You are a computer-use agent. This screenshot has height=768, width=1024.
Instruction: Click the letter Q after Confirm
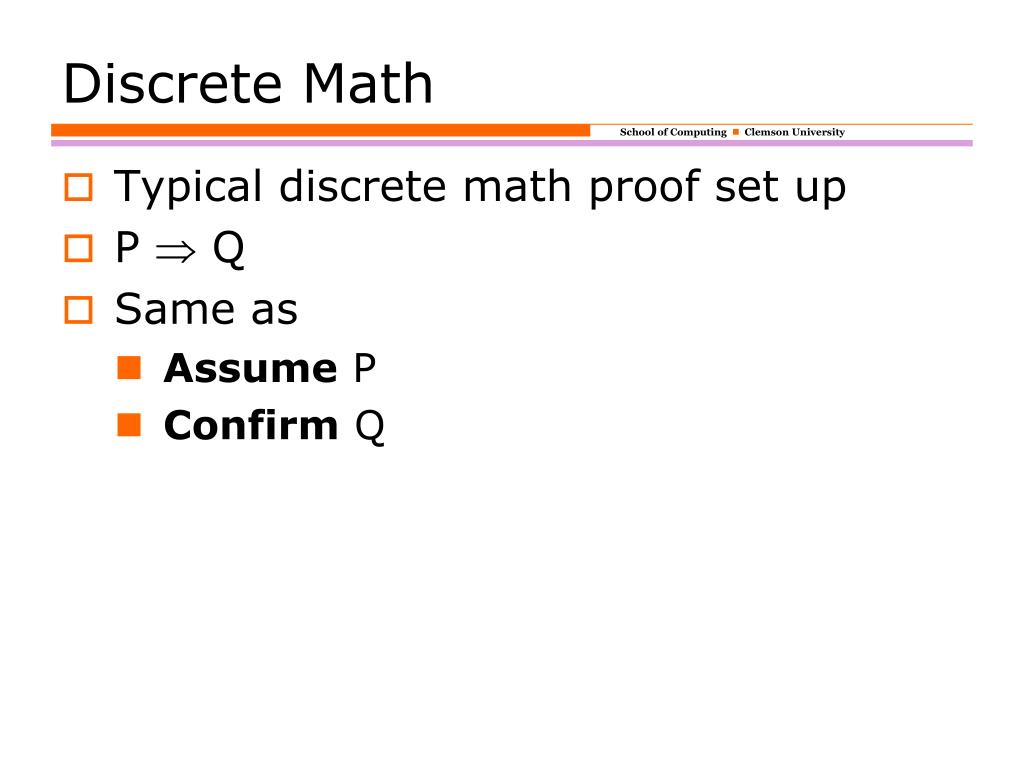370,427
